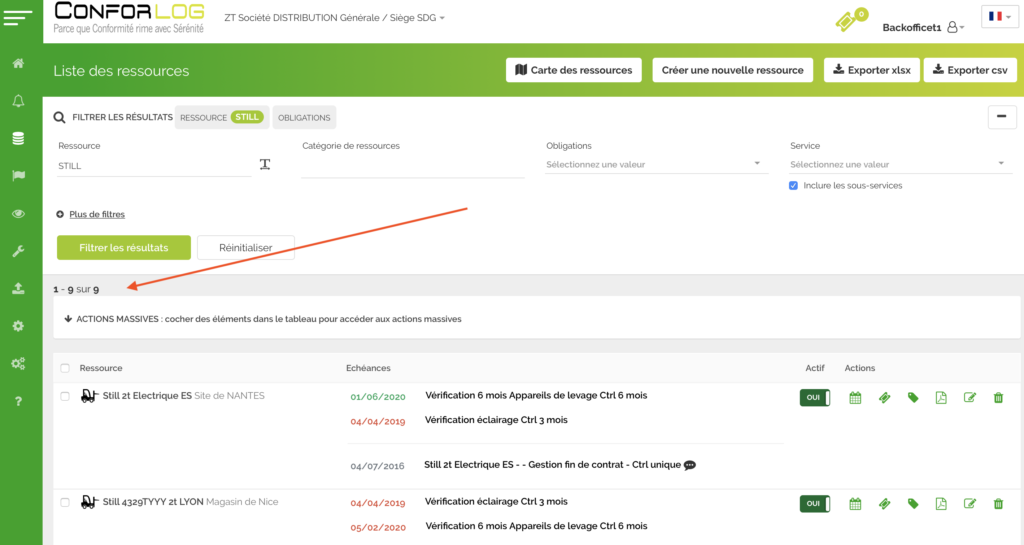Open notifications bell in sidebar
This screenshot has height=545, width=1024.
tap(18, 101)
